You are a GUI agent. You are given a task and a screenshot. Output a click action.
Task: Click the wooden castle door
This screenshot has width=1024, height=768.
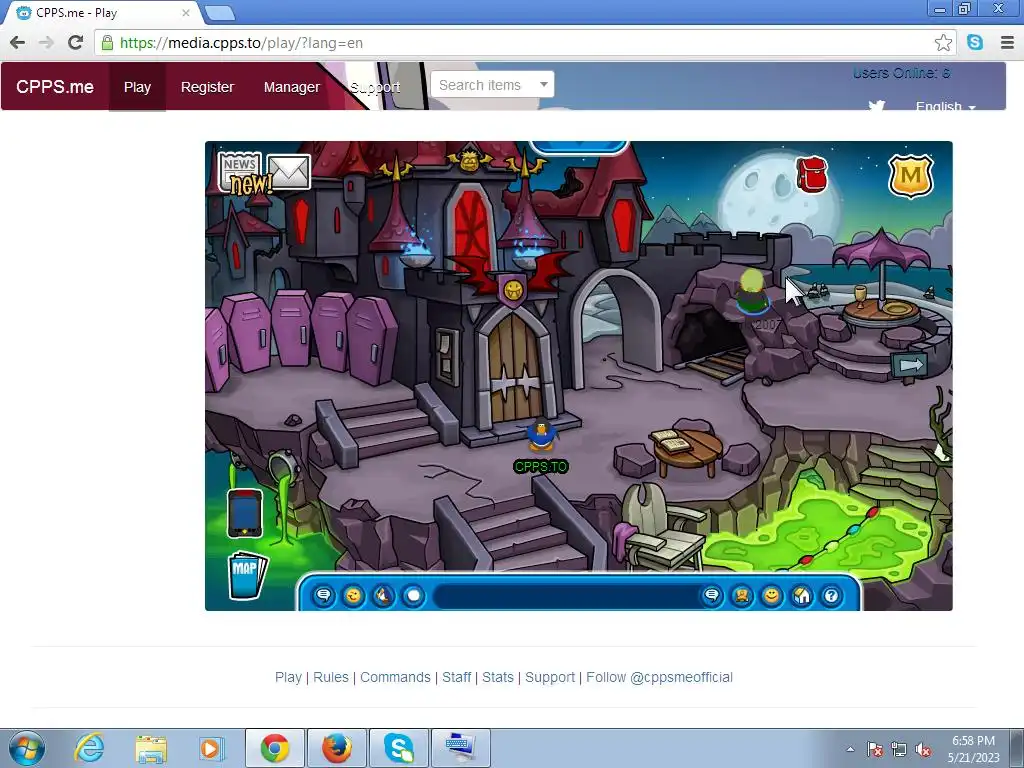pos(515,369)
